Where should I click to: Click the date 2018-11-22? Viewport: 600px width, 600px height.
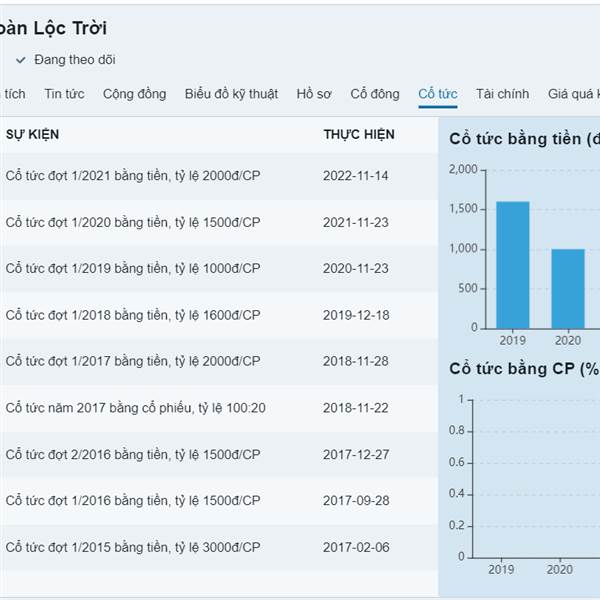pos(355,408)
